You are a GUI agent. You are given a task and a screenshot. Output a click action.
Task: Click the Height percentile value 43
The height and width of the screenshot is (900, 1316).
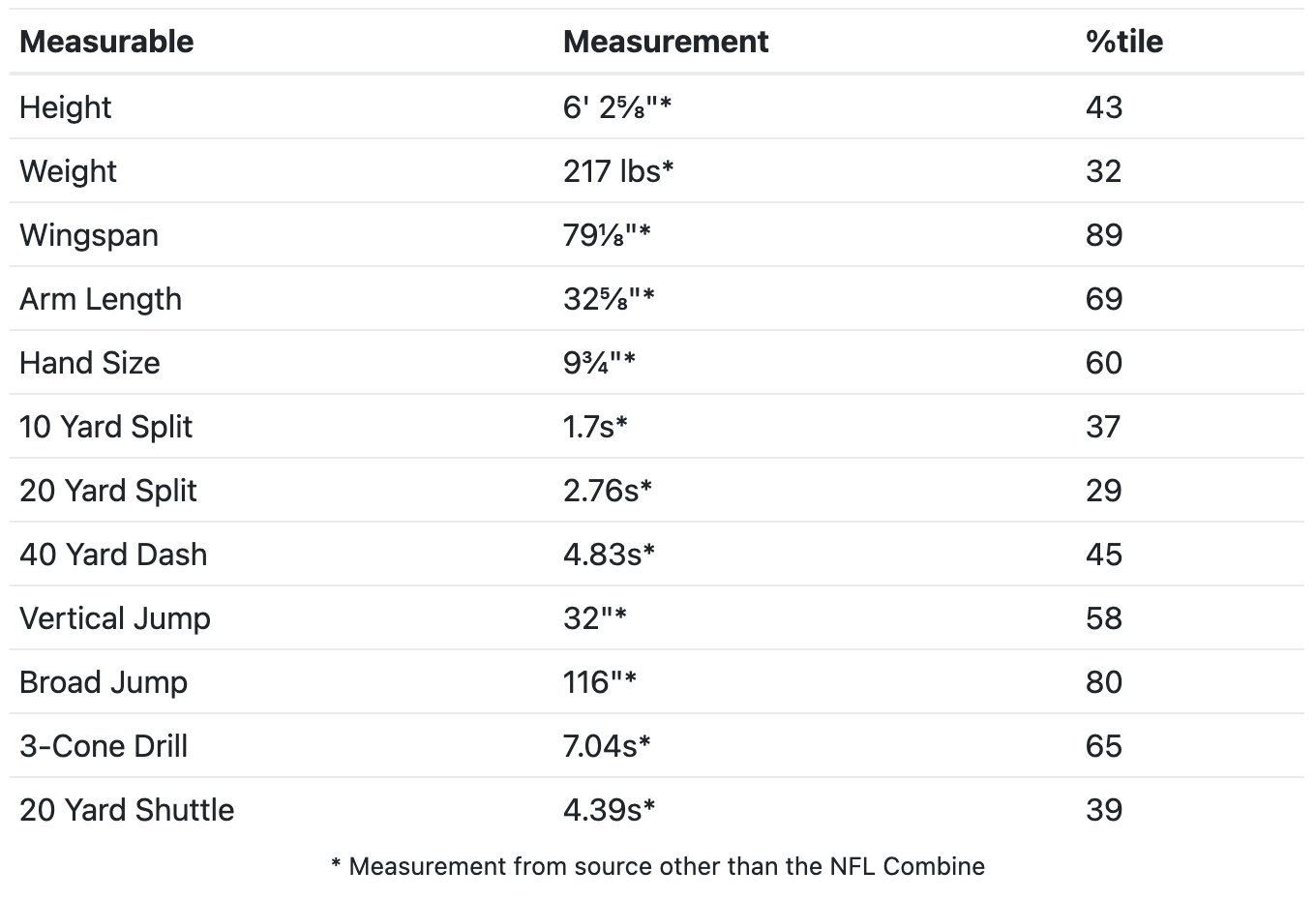pyautogui.click(x=1104, y=106)
